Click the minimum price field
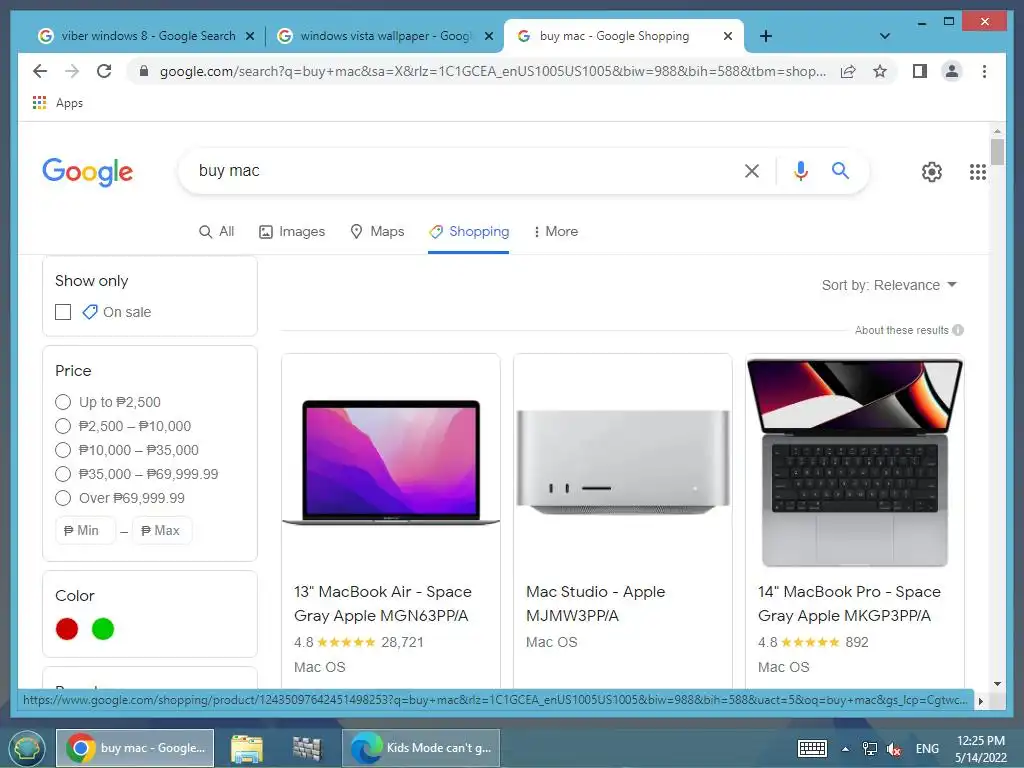 (x=86, y=530)
